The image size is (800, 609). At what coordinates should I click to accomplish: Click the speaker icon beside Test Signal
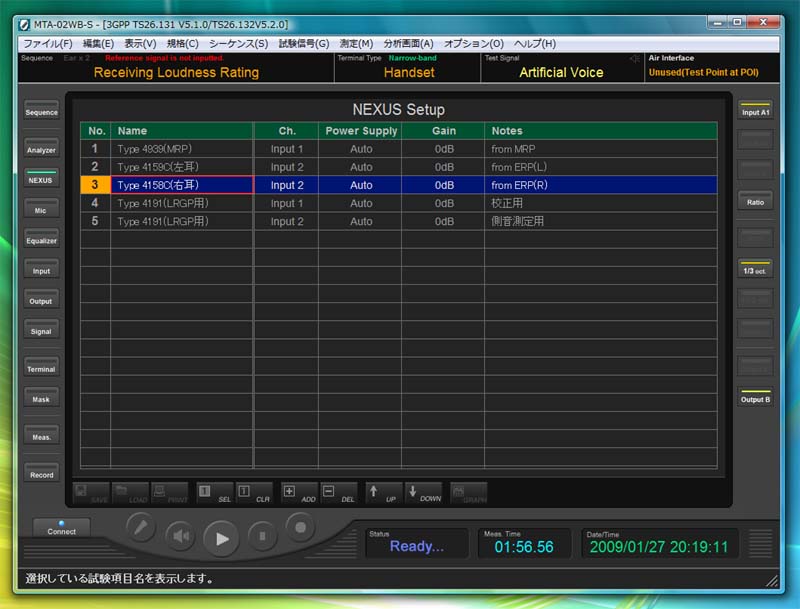(x=634, y=59)
